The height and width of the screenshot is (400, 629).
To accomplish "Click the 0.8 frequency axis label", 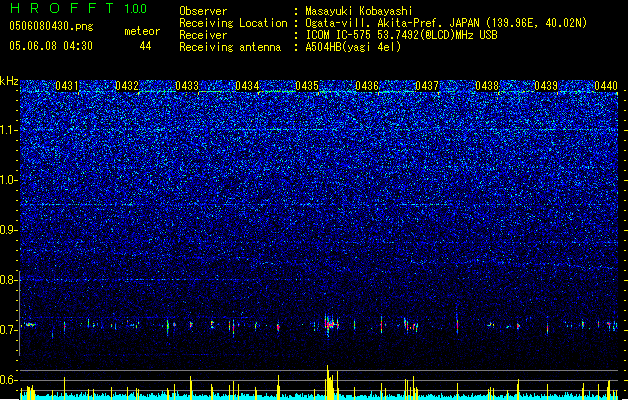I will [x=8, y=280].
